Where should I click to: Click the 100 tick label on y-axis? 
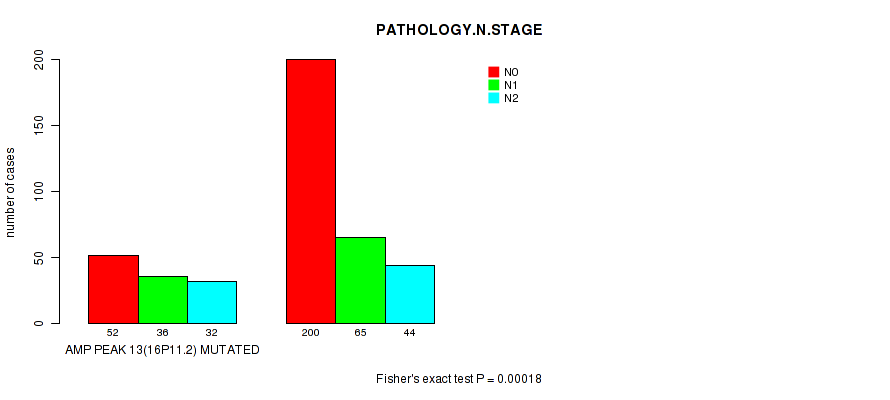[x=39, y=192]
